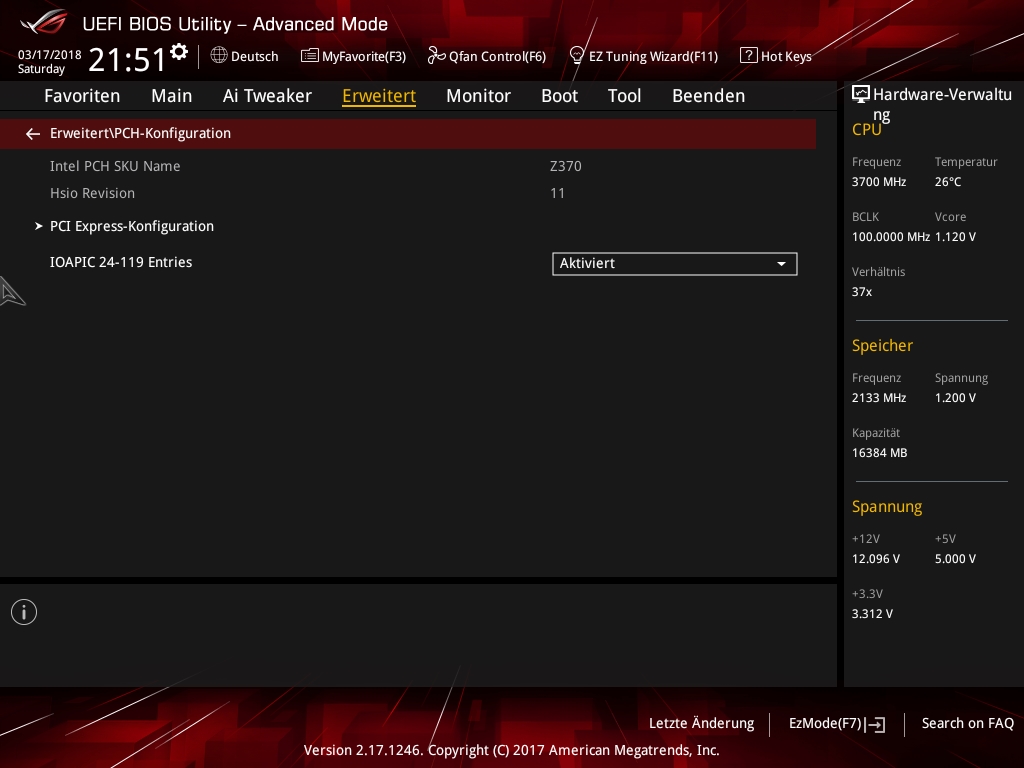Click the Hardware-Verwaltung monitor icon
The height and width of the screenshot is (768, 1024).
click(861, 95)
